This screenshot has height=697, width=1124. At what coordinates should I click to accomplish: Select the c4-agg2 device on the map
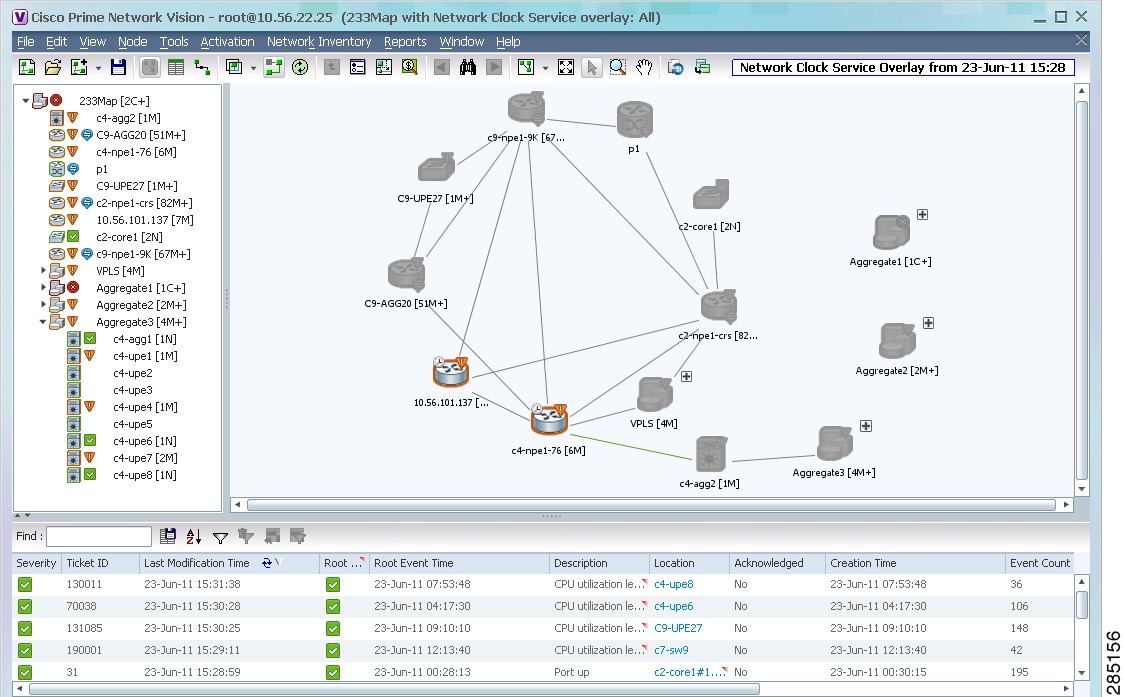tap(711, 455)
